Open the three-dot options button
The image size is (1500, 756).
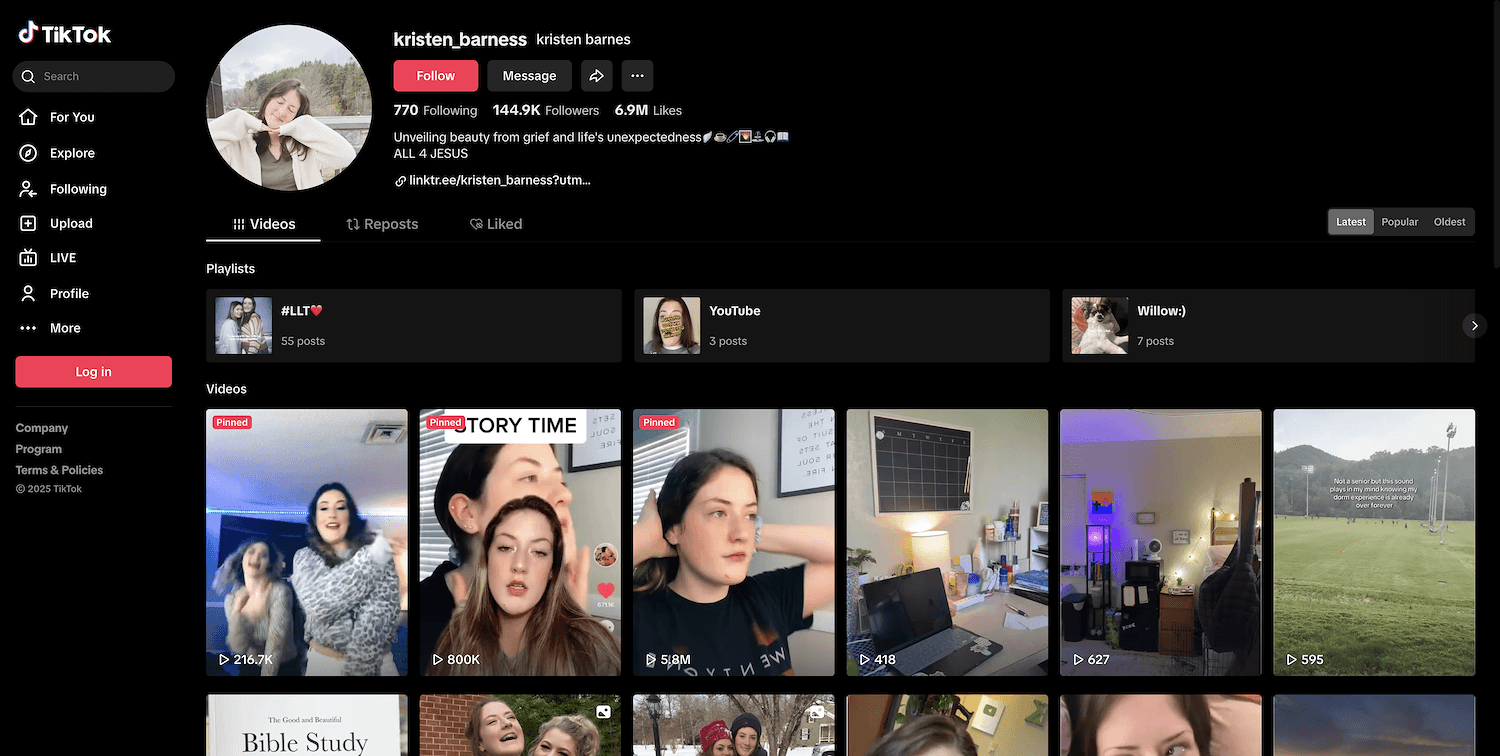[x=637, y=76]
